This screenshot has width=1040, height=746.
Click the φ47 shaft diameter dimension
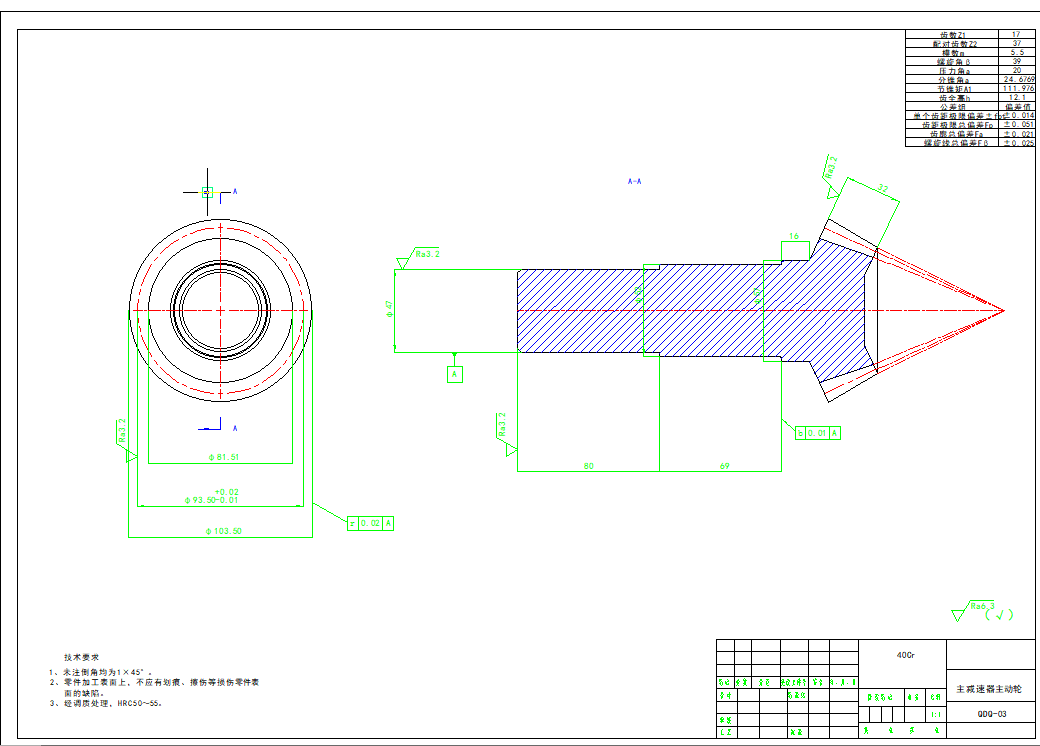[x=389, y=310]
